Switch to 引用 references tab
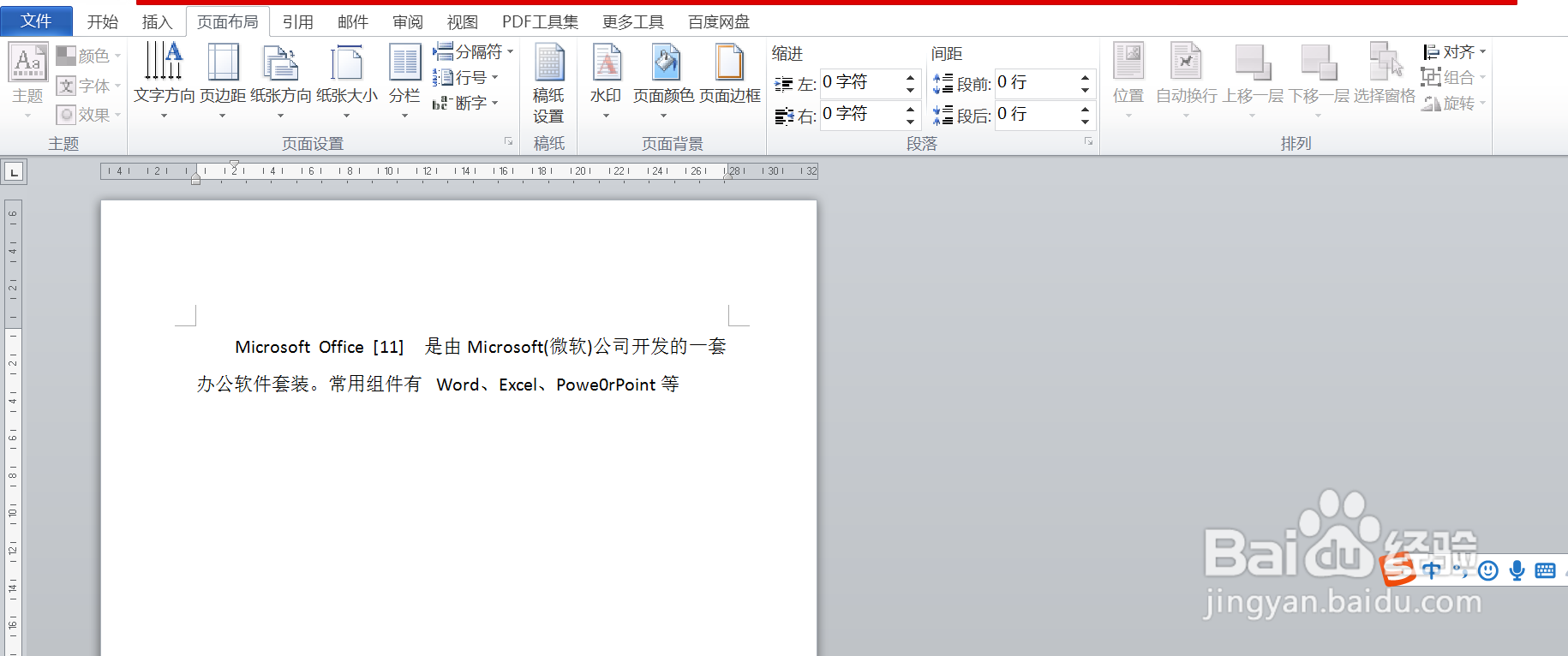The image size is (1568, 656). pyautogui.click(x=298, y=22)
